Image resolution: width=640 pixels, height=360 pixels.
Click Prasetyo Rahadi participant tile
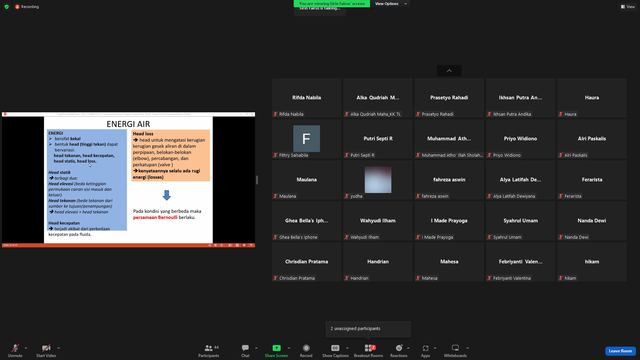[x=449, y=98]
